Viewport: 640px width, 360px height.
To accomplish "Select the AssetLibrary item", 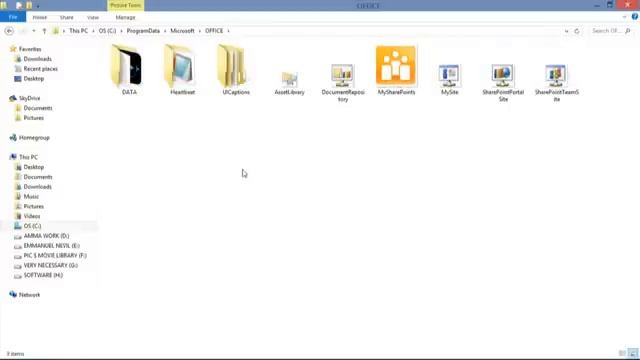I will tap(289, 83).
